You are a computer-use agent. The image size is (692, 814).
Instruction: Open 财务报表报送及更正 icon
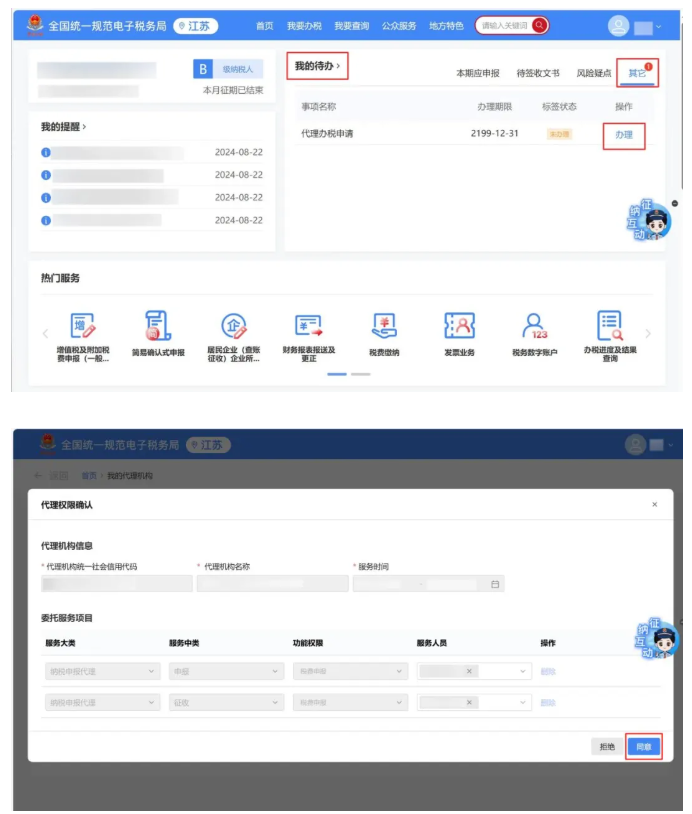click(309, 325)
